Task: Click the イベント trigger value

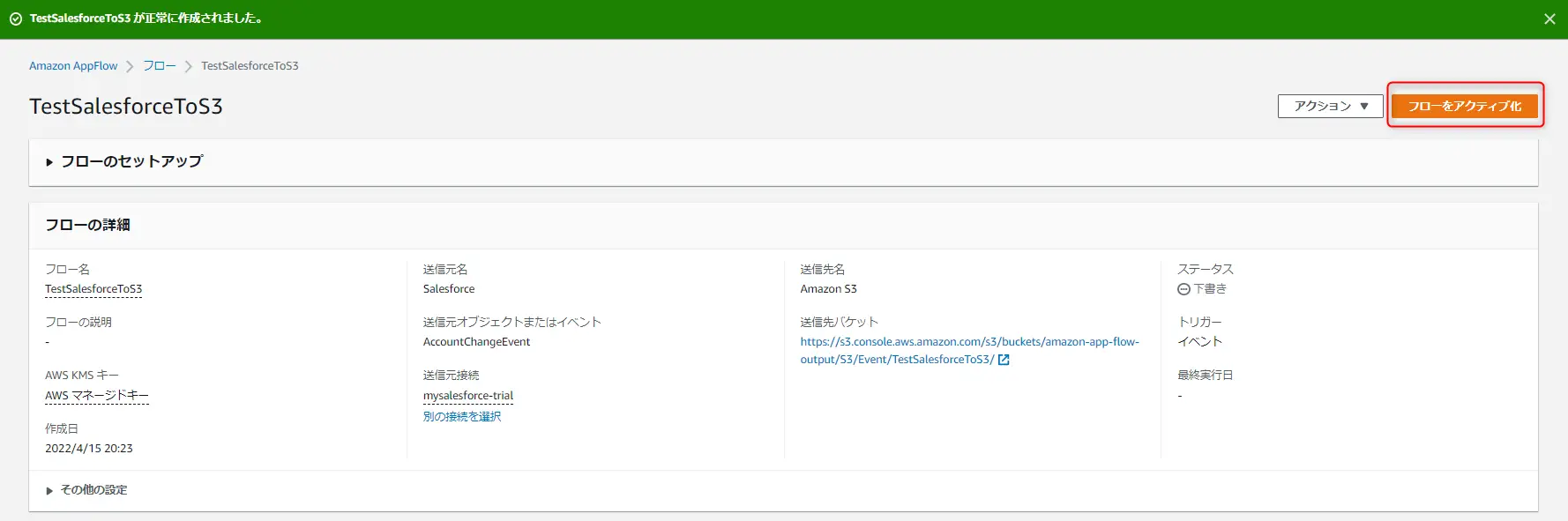Action: [x=1200, y=342]
